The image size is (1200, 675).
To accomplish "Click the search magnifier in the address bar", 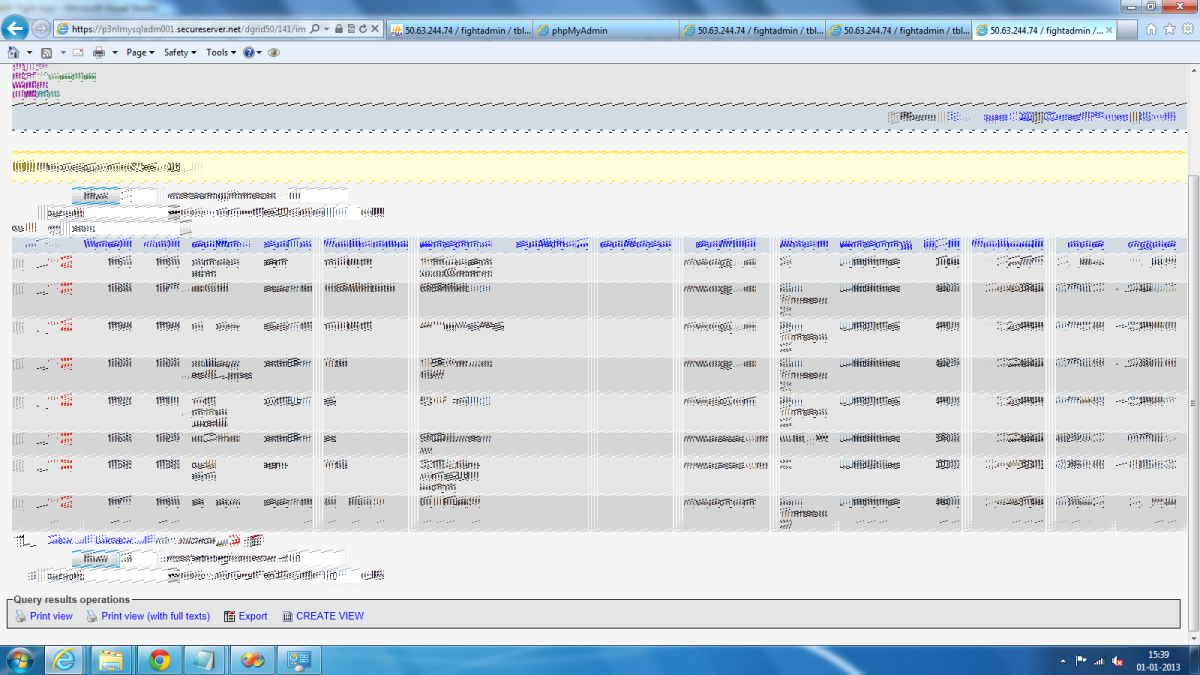I will pyautogui.click(x=314, y=29).
